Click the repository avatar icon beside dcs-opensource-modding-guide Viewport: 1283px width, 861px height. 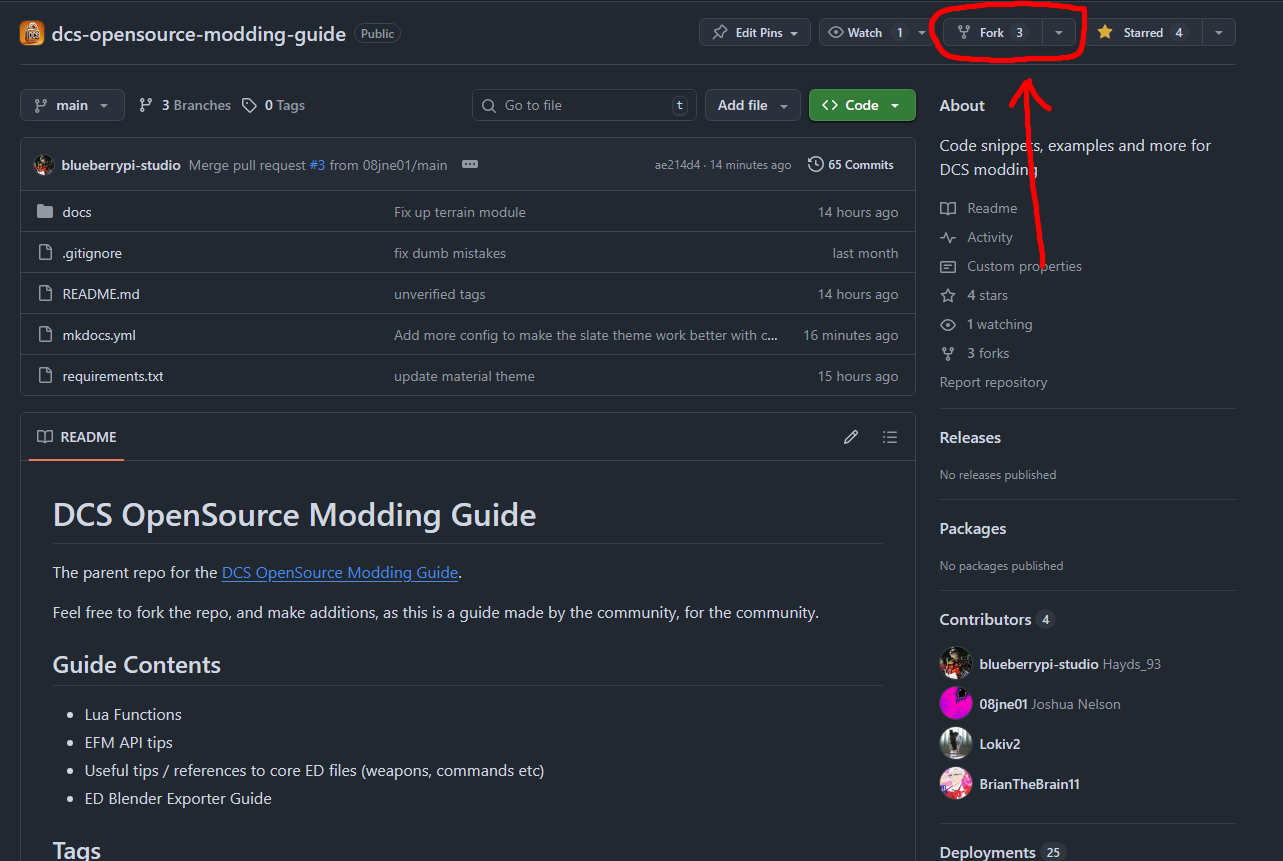click(32, 33)
